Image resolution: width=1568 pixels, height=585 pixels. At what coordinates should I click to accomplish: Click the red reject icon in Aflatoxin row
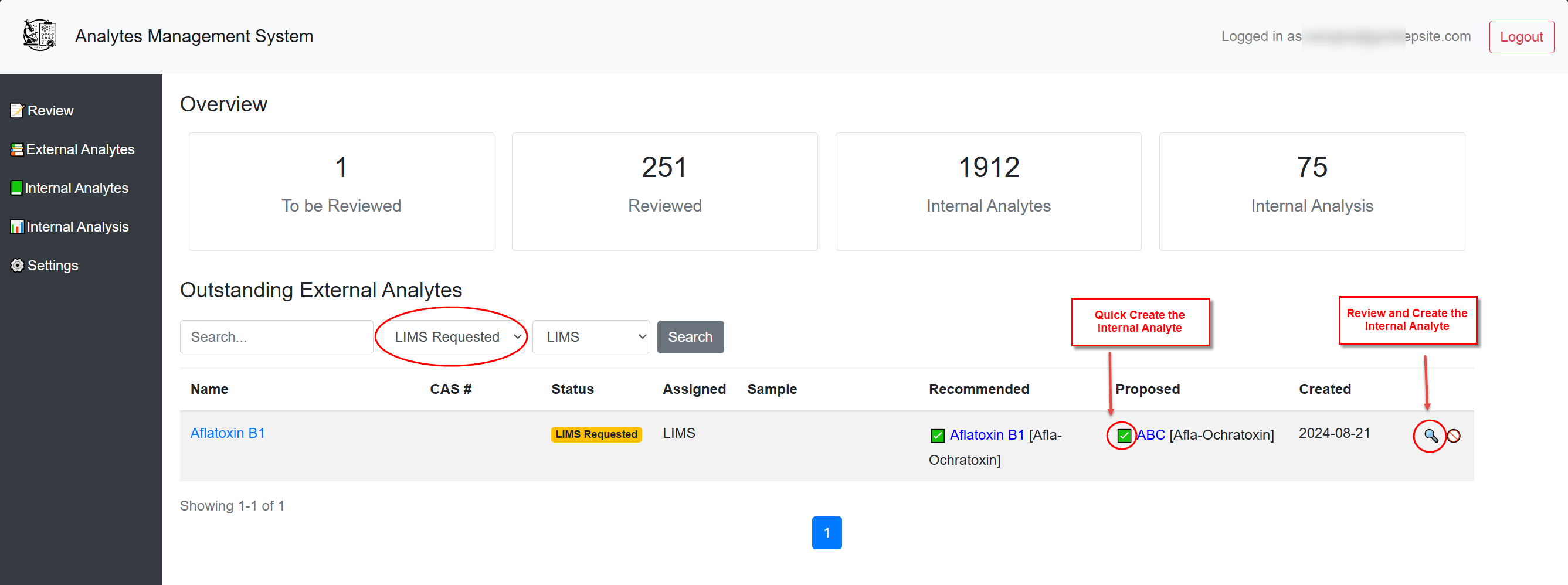click(1454, 436)
